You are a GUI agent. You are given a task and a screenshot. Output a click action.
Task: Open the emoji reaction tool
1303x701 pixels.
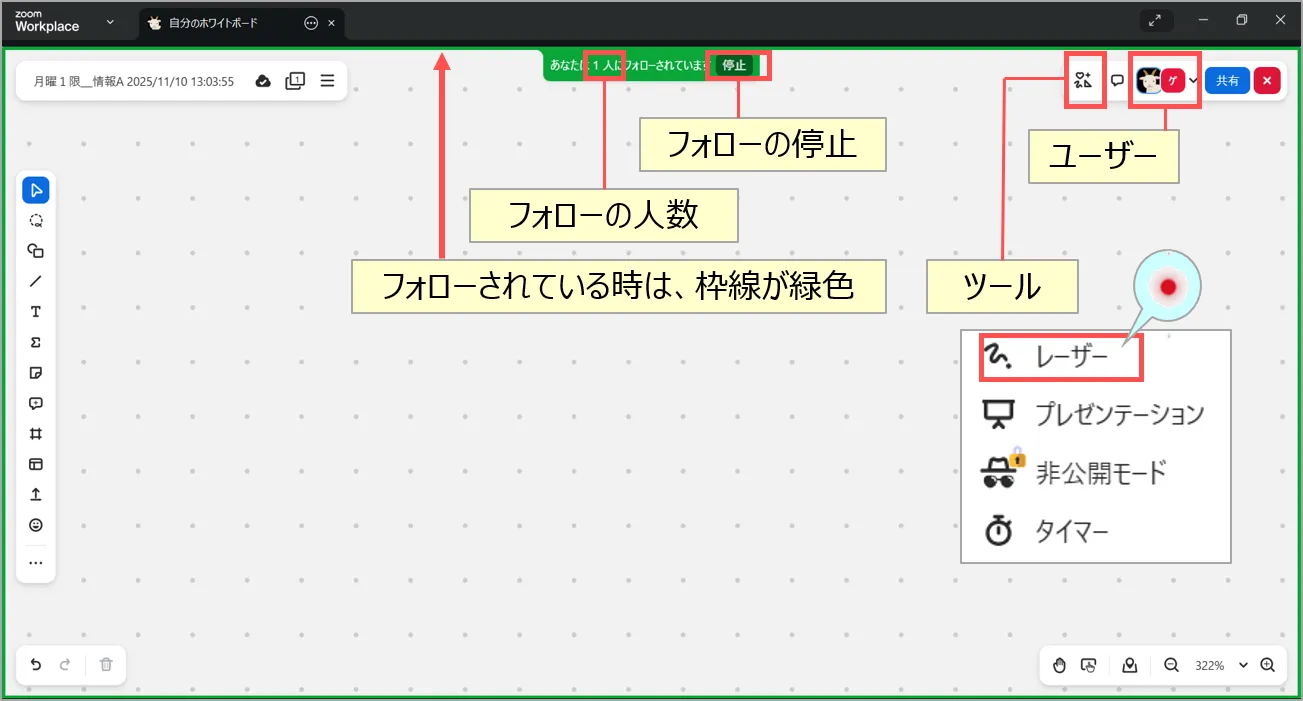coord(36,525)
